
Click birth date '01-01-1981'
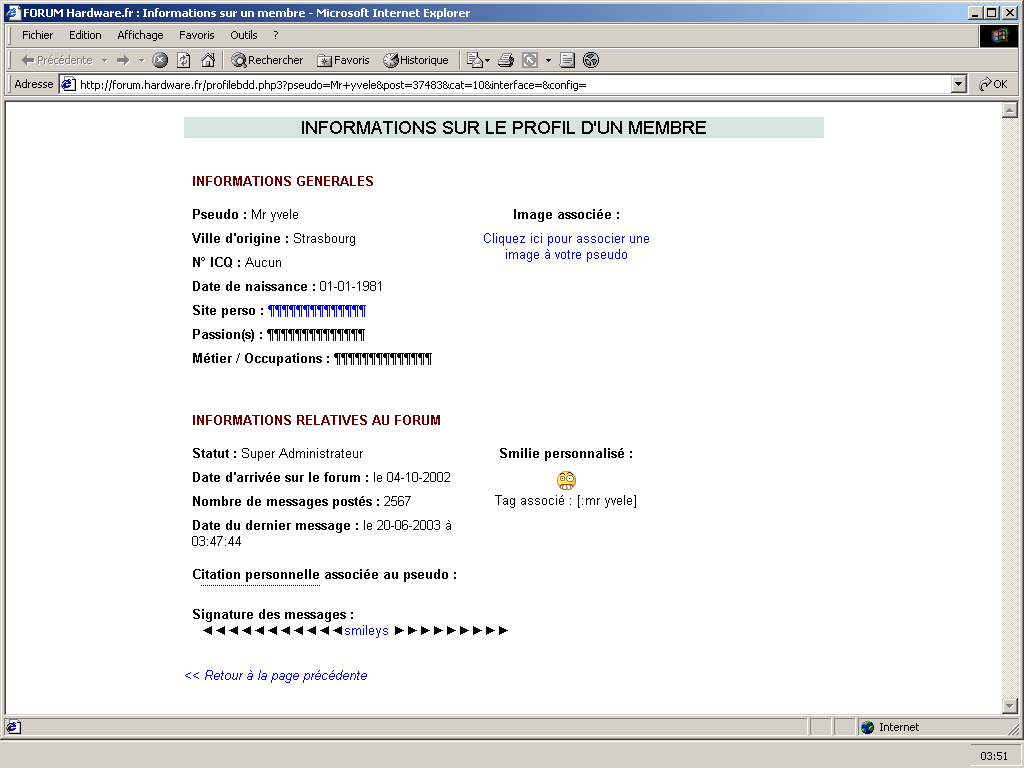coord(351,287)
